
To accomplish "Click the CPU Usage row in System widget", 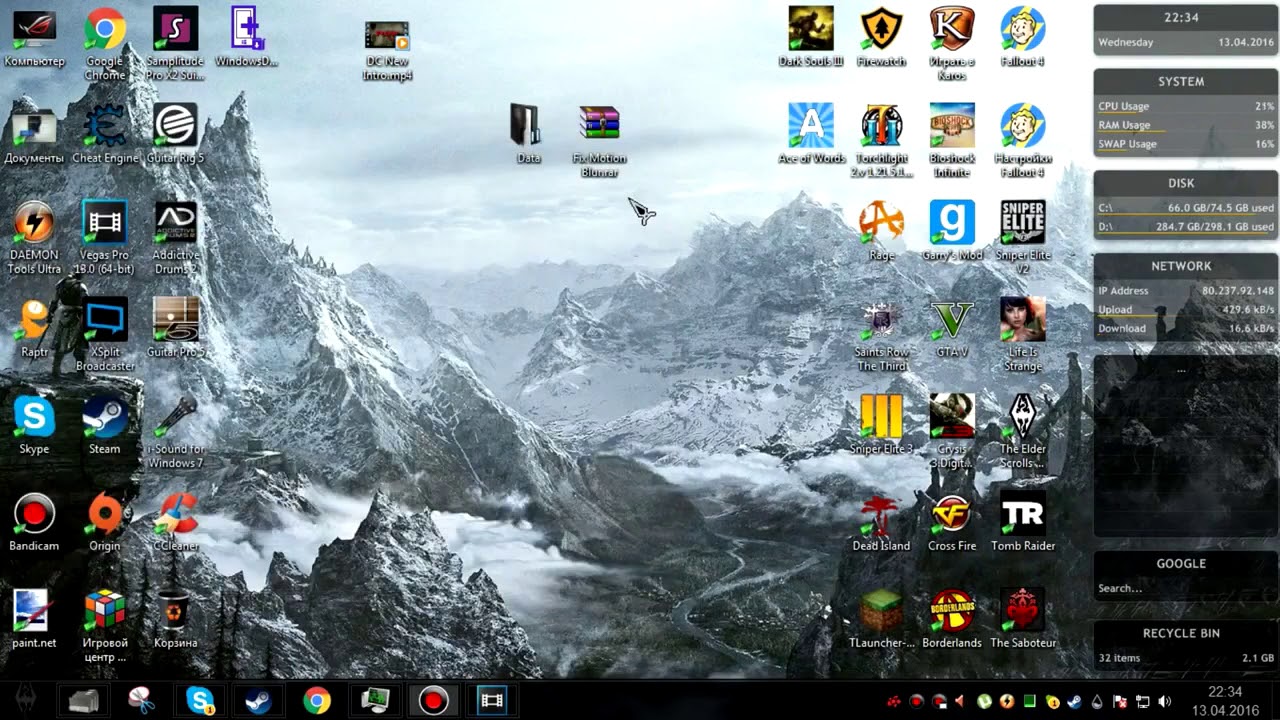I will click(1186, 106).
